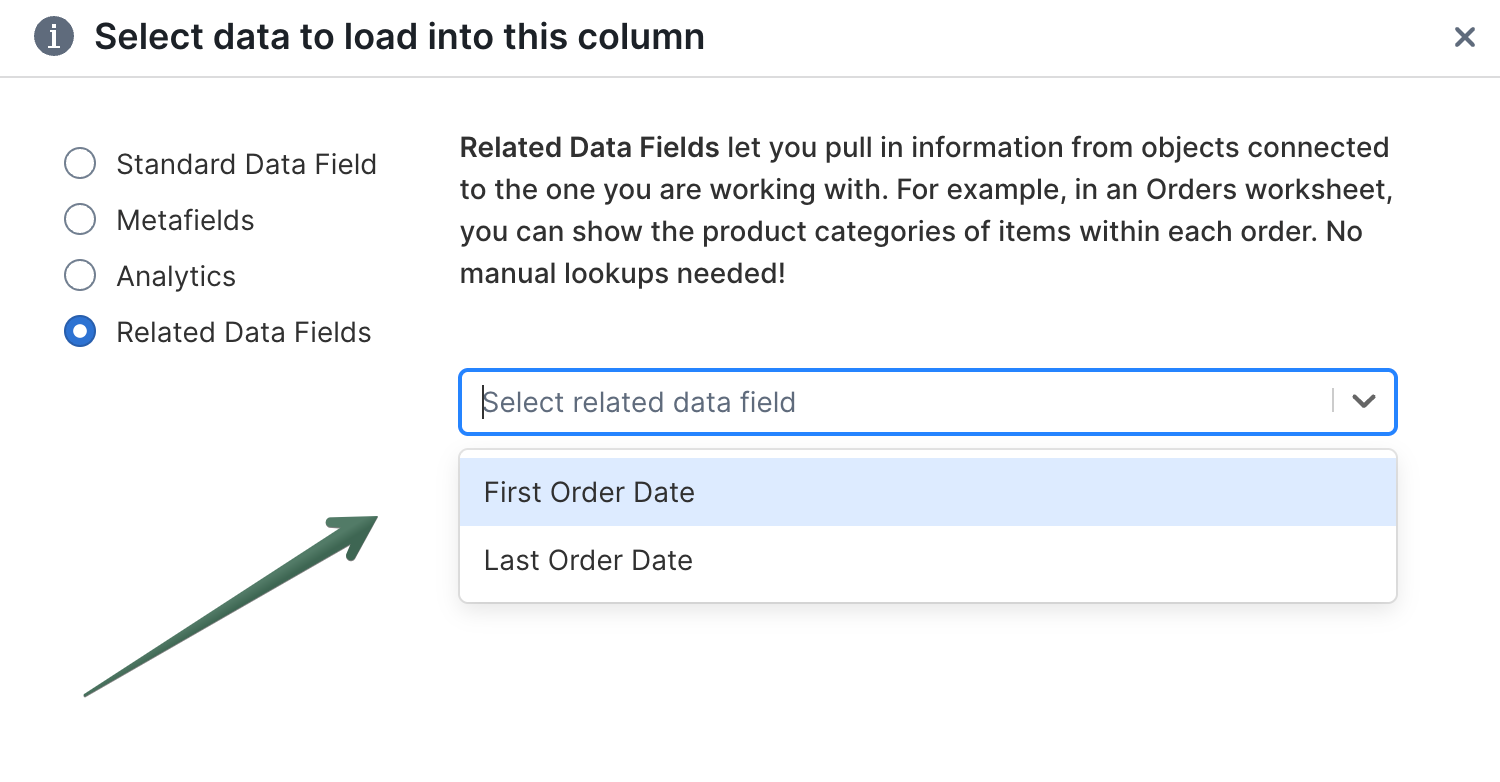Collapse the dropdown using the chevron arrow

(1363, 402)
